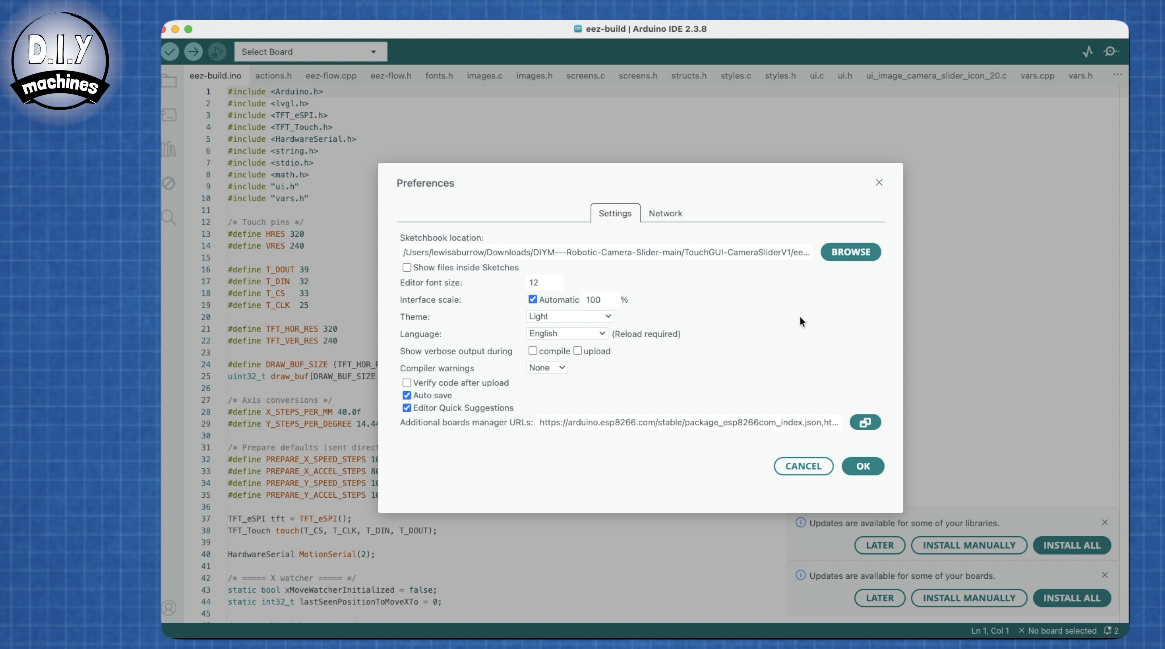Open the images.h editor tab
This screenshot has height=649, width=1165.
pos(534,76)
